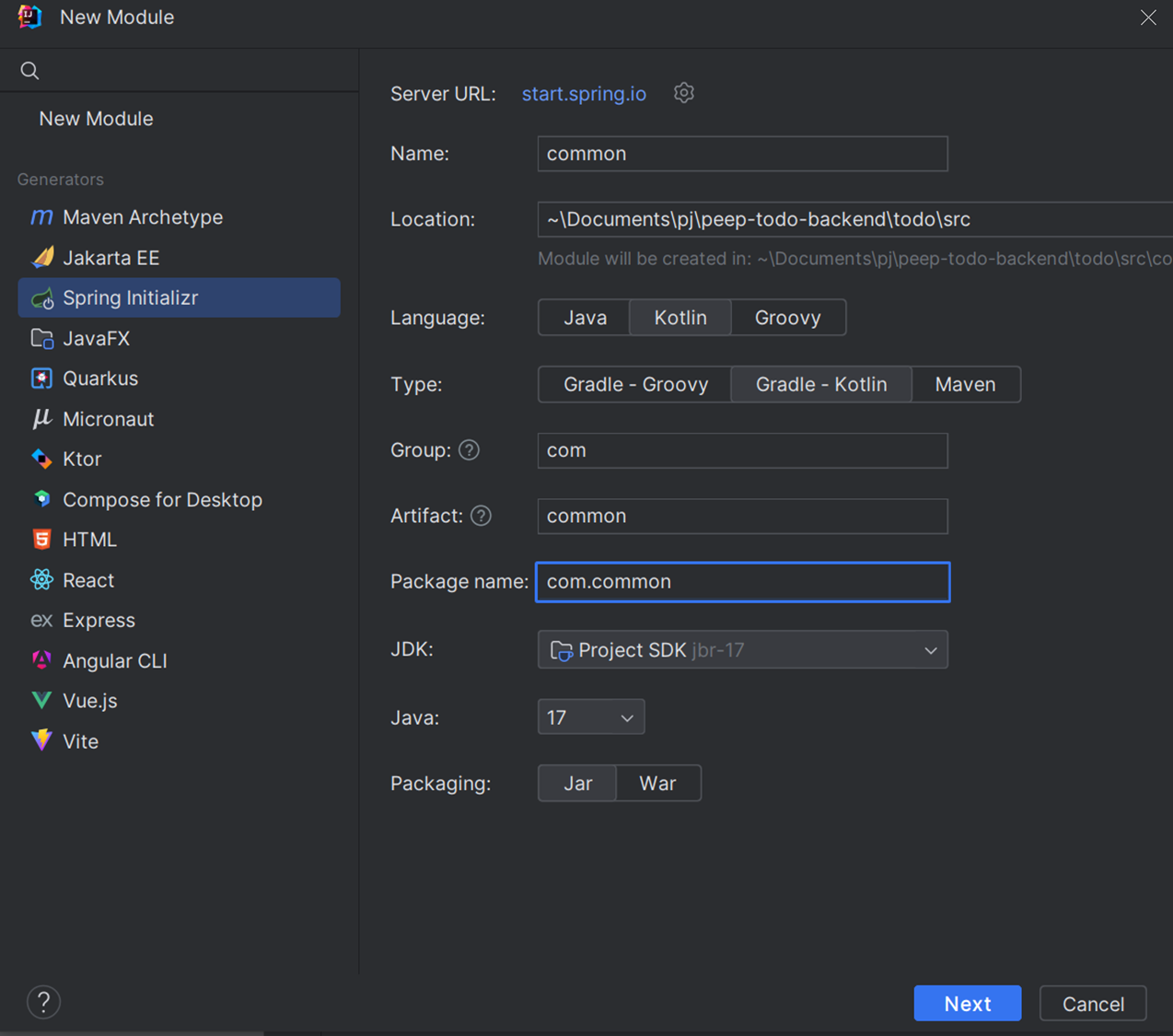Focus the Group input field
This screenshot has width=1173, height=1036.
click(x=743, y=450)
